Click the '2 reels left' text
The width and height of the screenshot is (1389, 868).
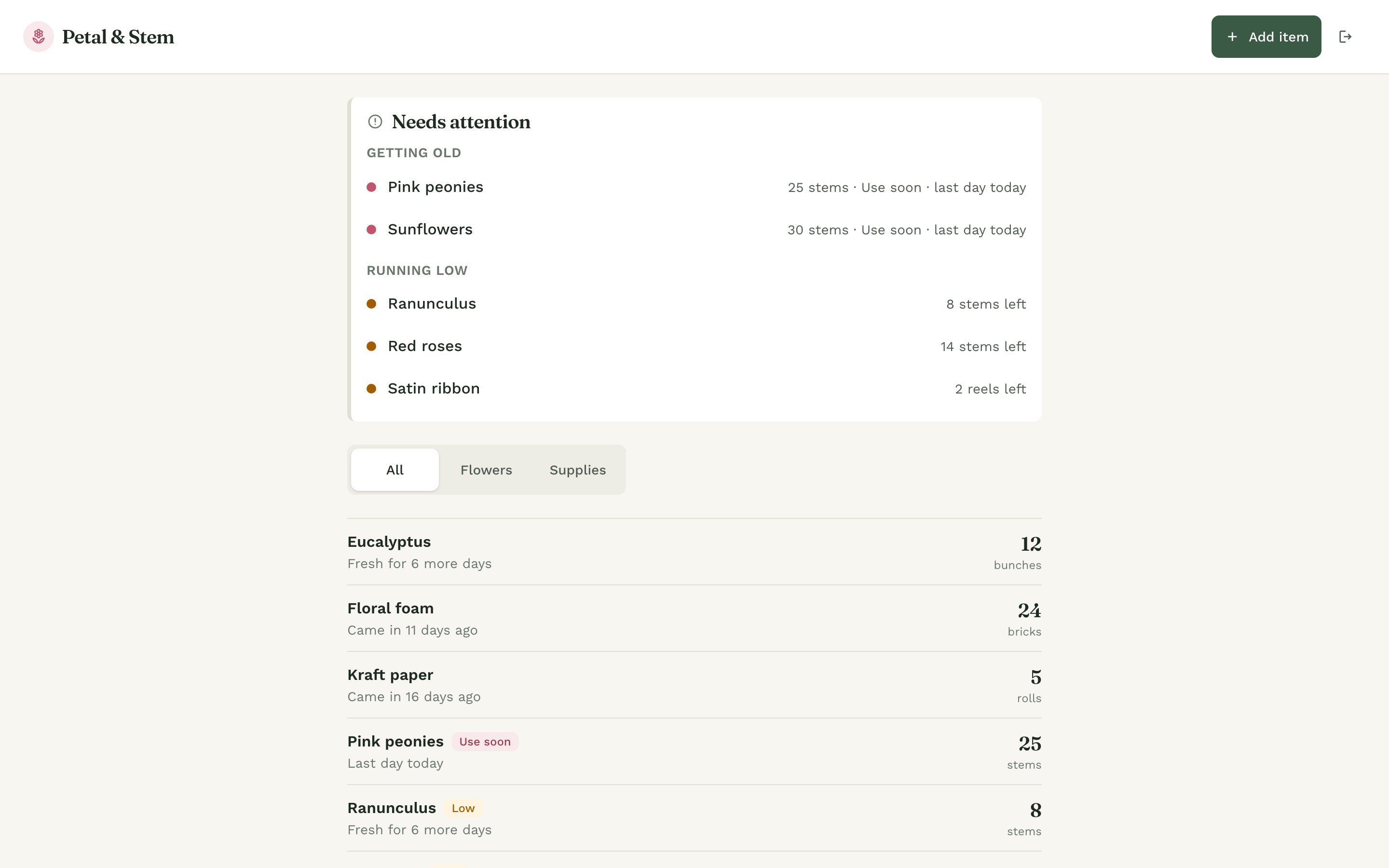click(x=990, y=389)
